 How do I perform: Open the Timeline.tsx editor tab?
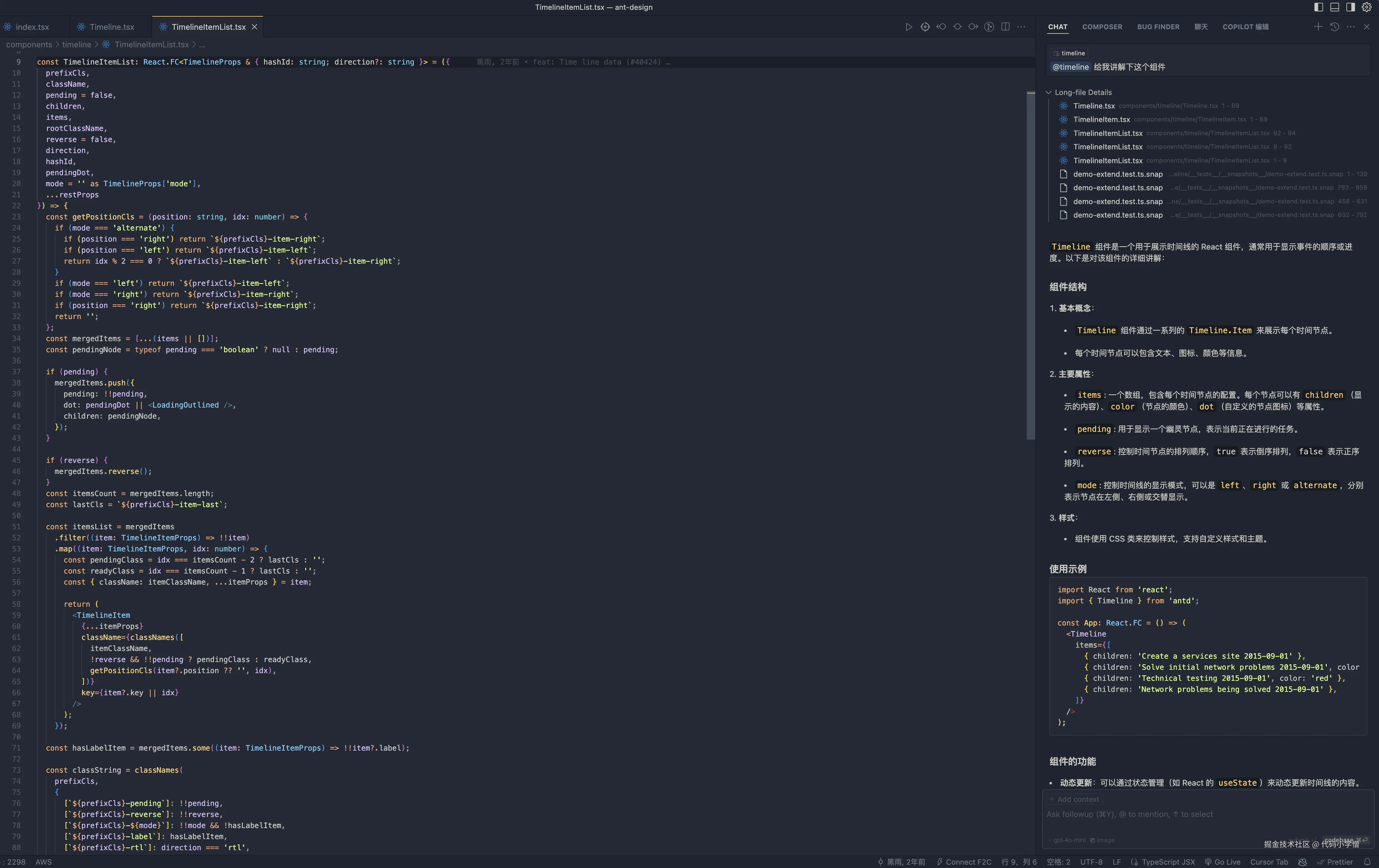[112, 27]
